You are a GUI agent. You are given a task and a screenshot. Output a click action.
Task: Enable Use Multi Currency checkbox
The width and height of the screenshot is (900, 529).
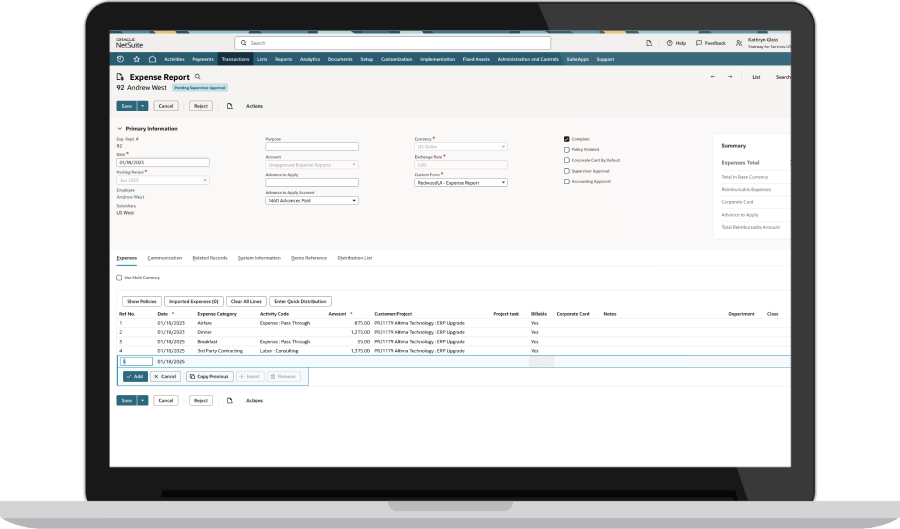[x=119, y=278]
